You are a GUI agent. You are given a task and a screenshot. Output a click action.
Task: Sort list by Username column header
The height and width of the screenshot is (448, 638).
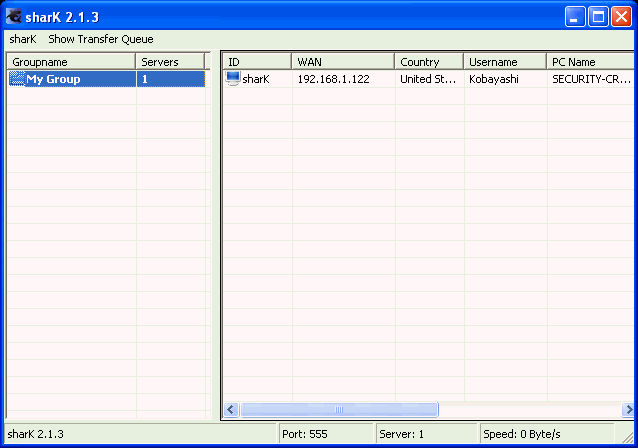click(x=505, y=62)
